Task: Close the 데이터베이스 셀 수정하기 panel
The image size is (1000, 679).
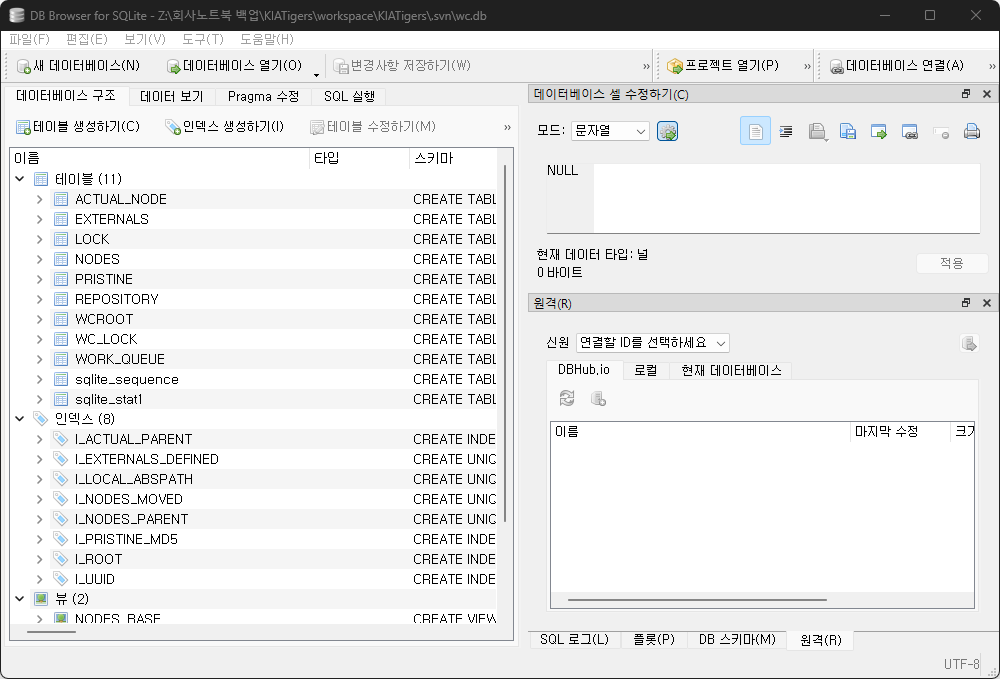Action: [987, 94]
